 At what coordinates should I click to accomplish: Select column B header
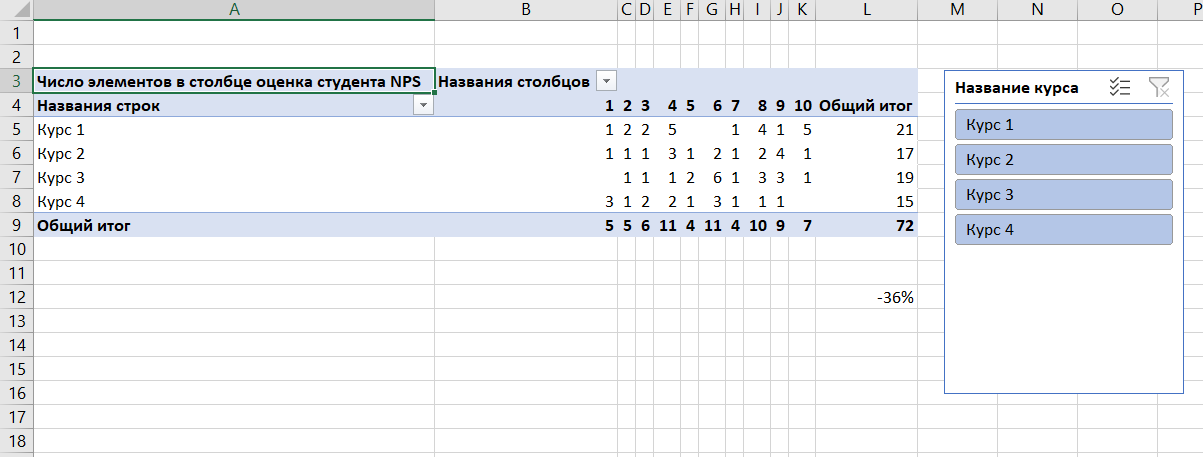click(x=526, y=10)
